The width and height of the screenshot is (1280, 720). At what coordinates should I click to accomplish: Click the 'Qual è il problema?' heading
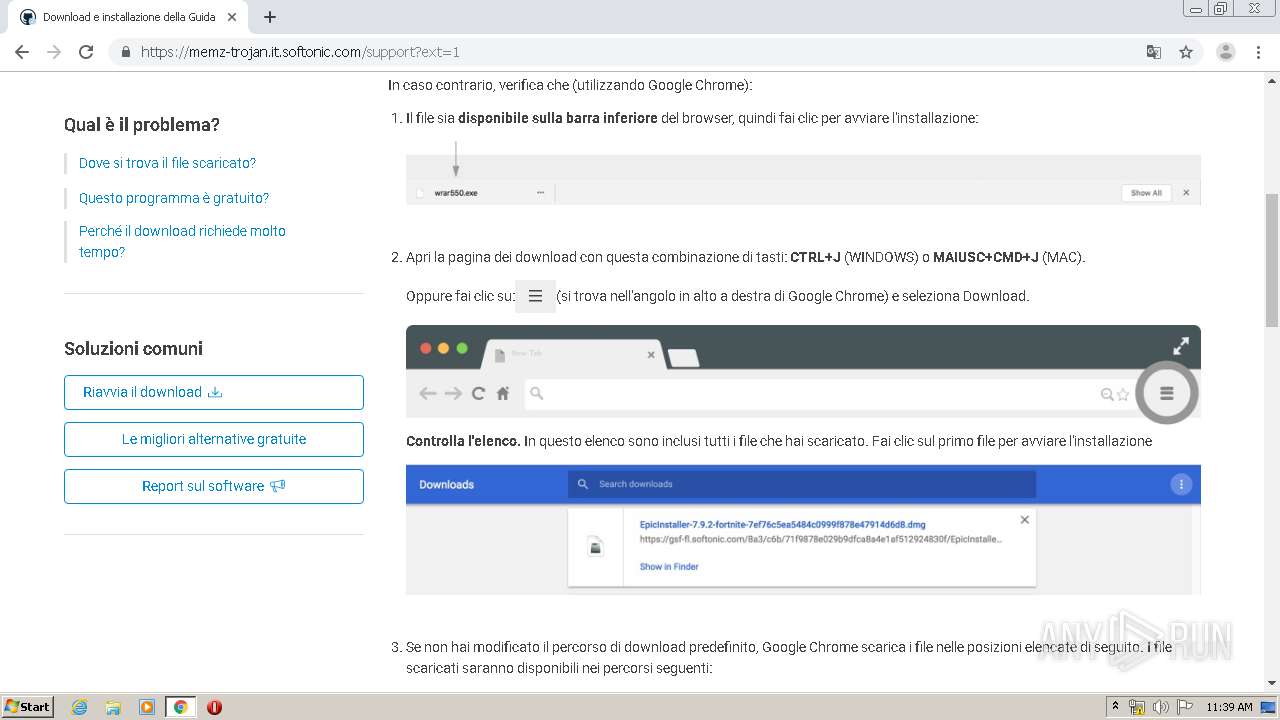(142, 125)
